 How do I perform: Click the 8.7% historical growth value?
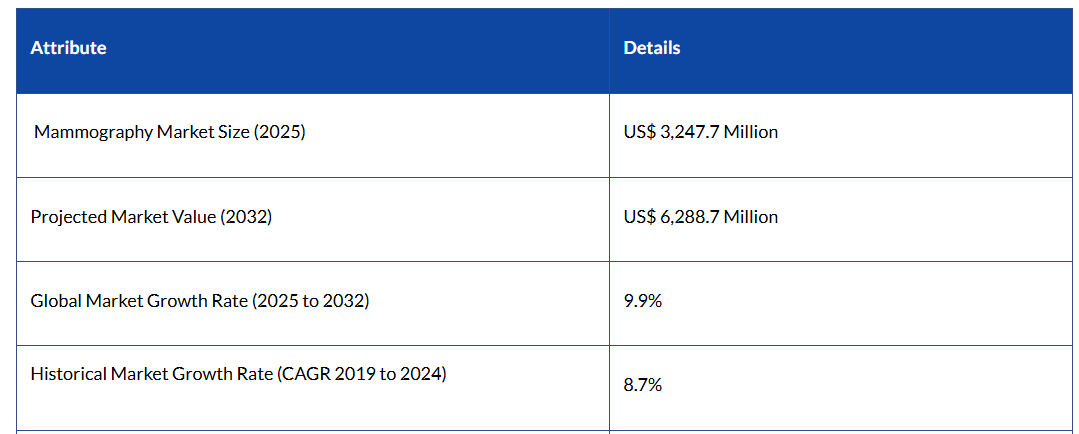tap(642, 385)
